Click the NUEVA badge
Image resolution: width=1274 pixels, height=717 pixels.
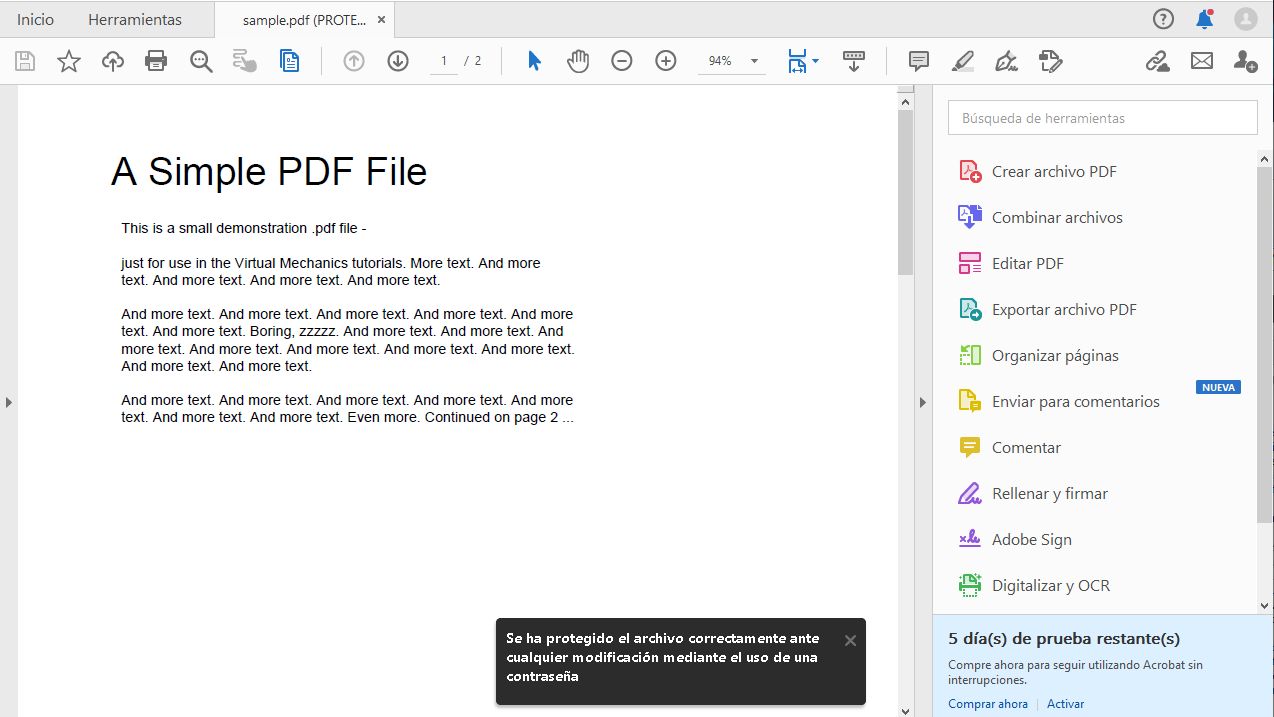tap(1218, 387)
